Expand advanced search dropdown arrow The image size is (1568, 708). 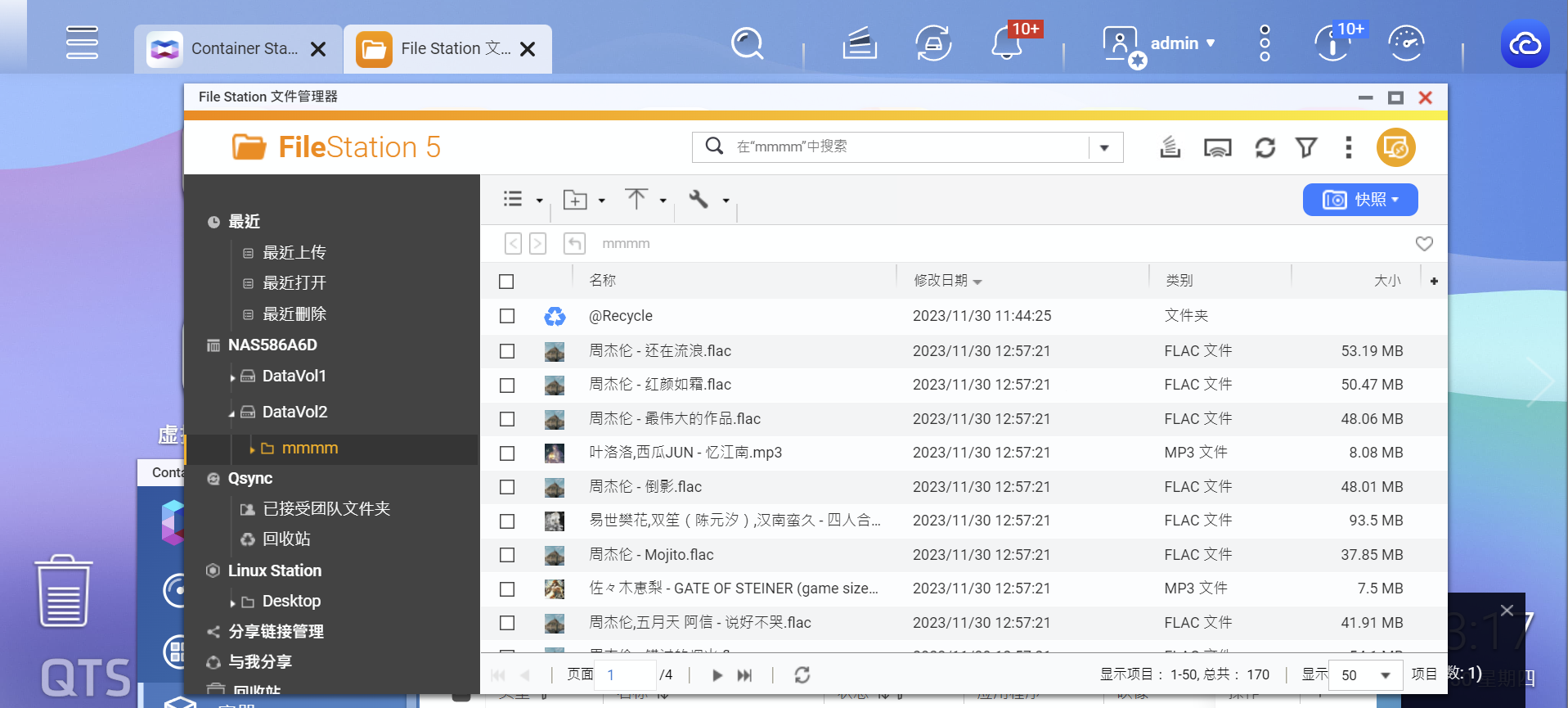1104,148
